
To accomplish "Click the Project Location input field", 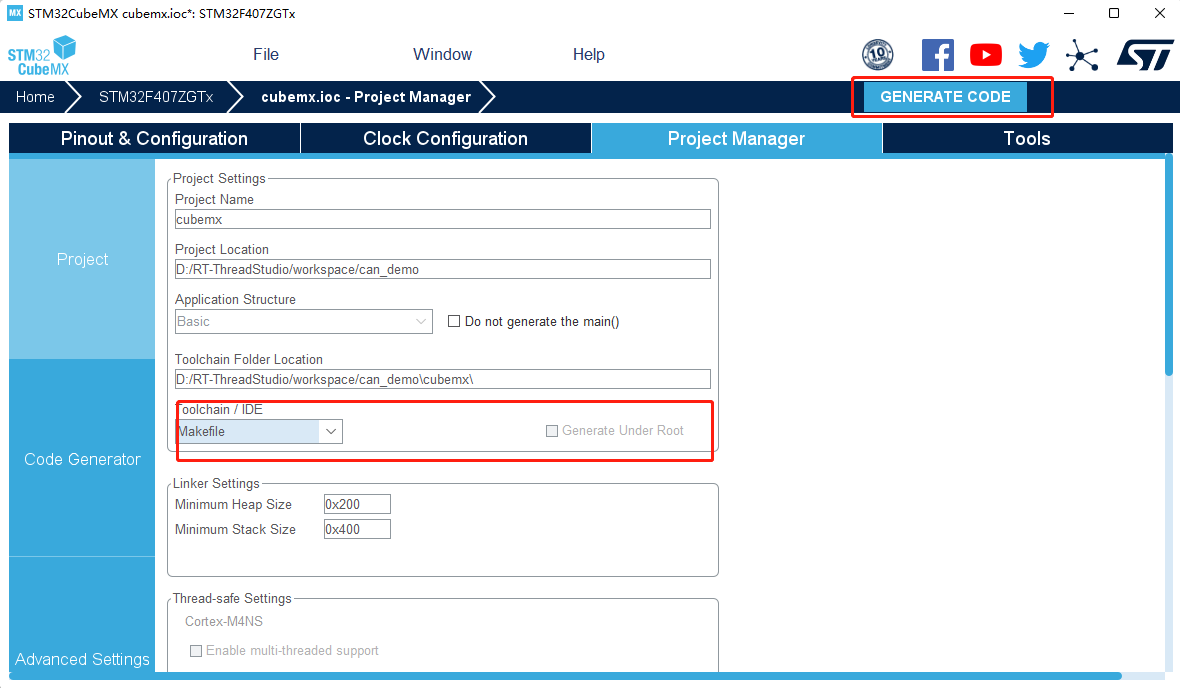I will pos(442,269).
